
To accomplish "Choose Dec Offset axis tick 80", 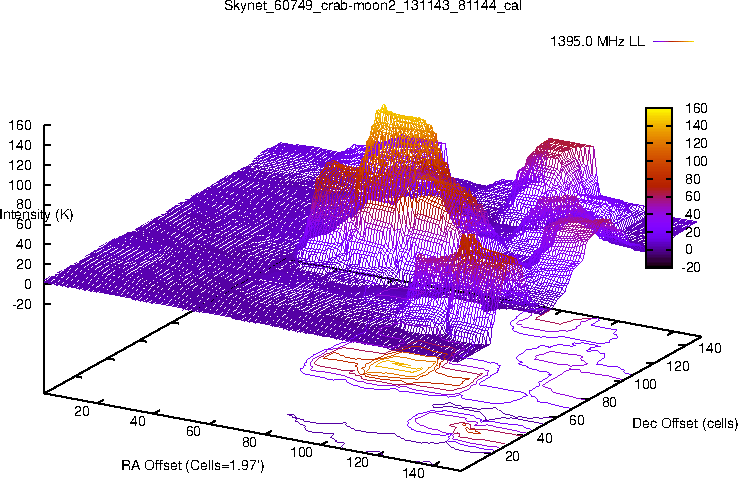I will click(x=610, y=402).
